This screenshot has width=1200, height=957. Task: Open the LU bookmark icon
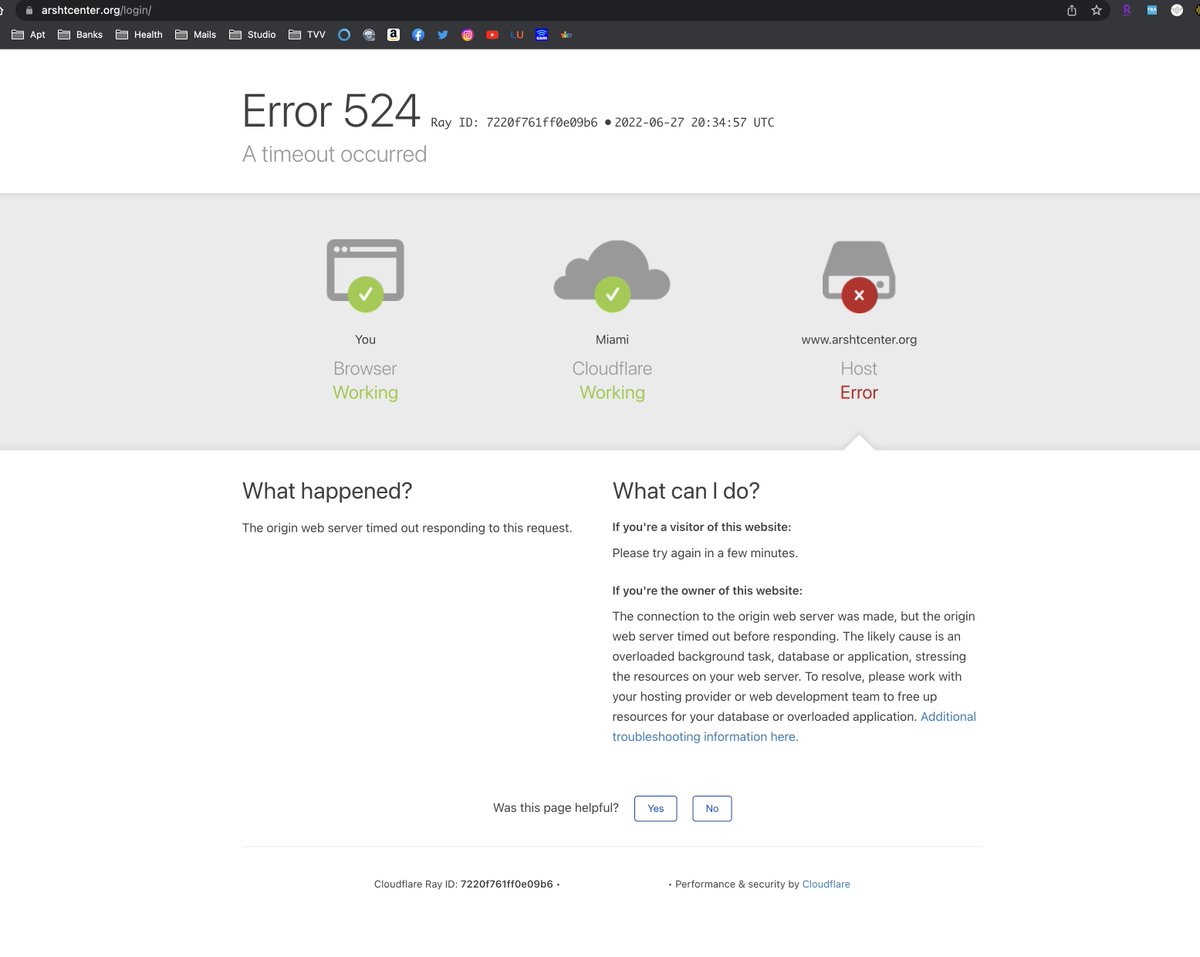click(x=517, y=34)
